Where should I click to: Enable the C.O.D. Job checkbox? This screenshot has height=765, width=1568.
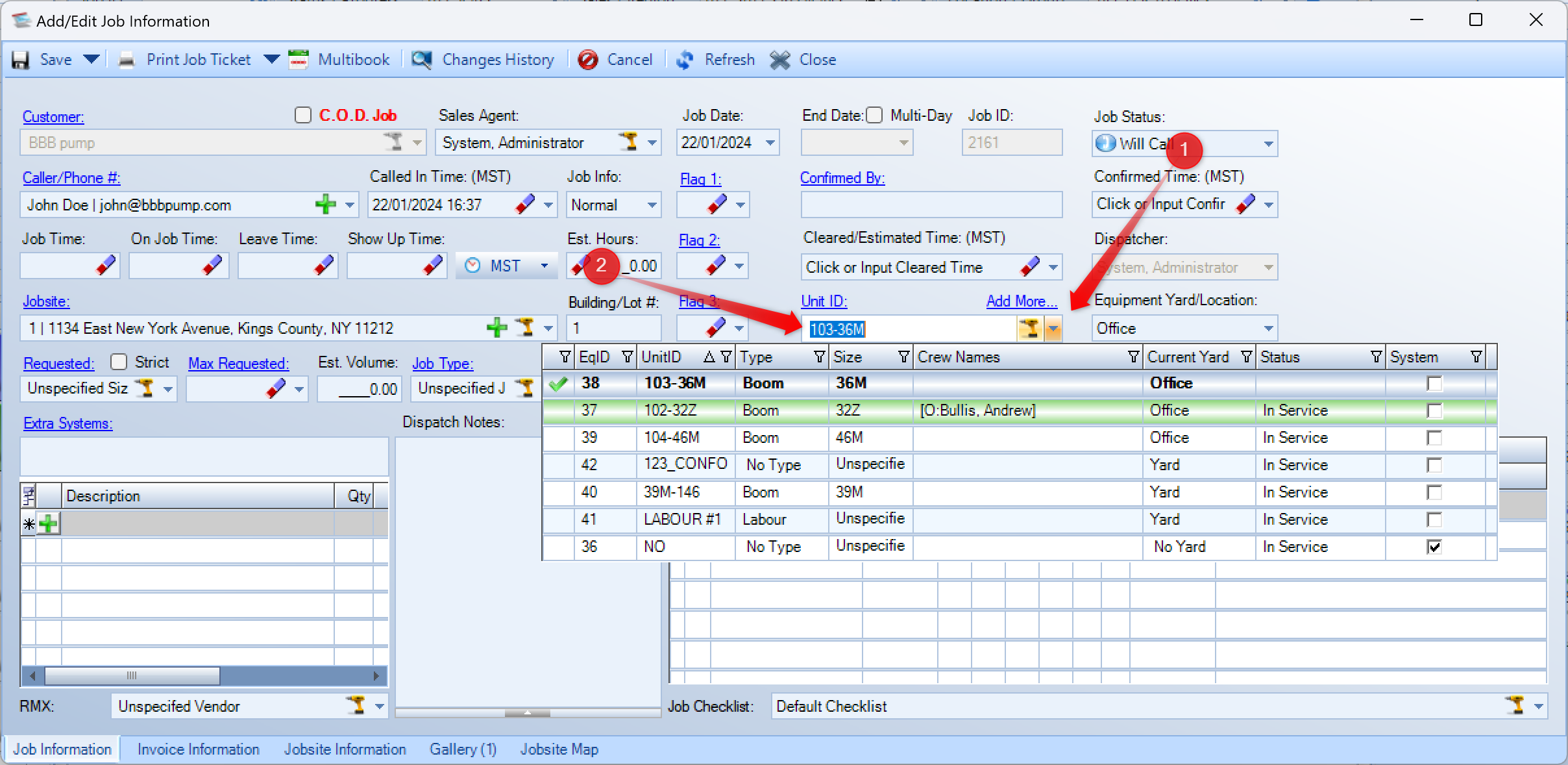pyautogui.click(x=303, y=116)
